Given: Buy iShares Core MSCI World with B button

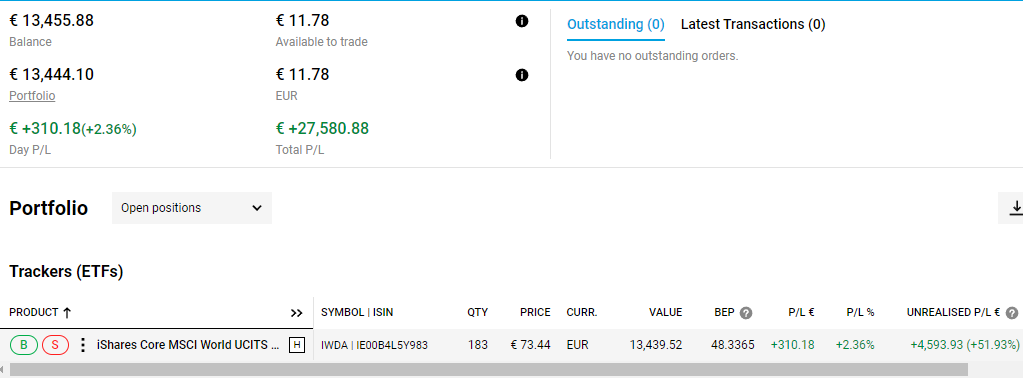Looking at the screenshot, I should (x=24, y=345).
